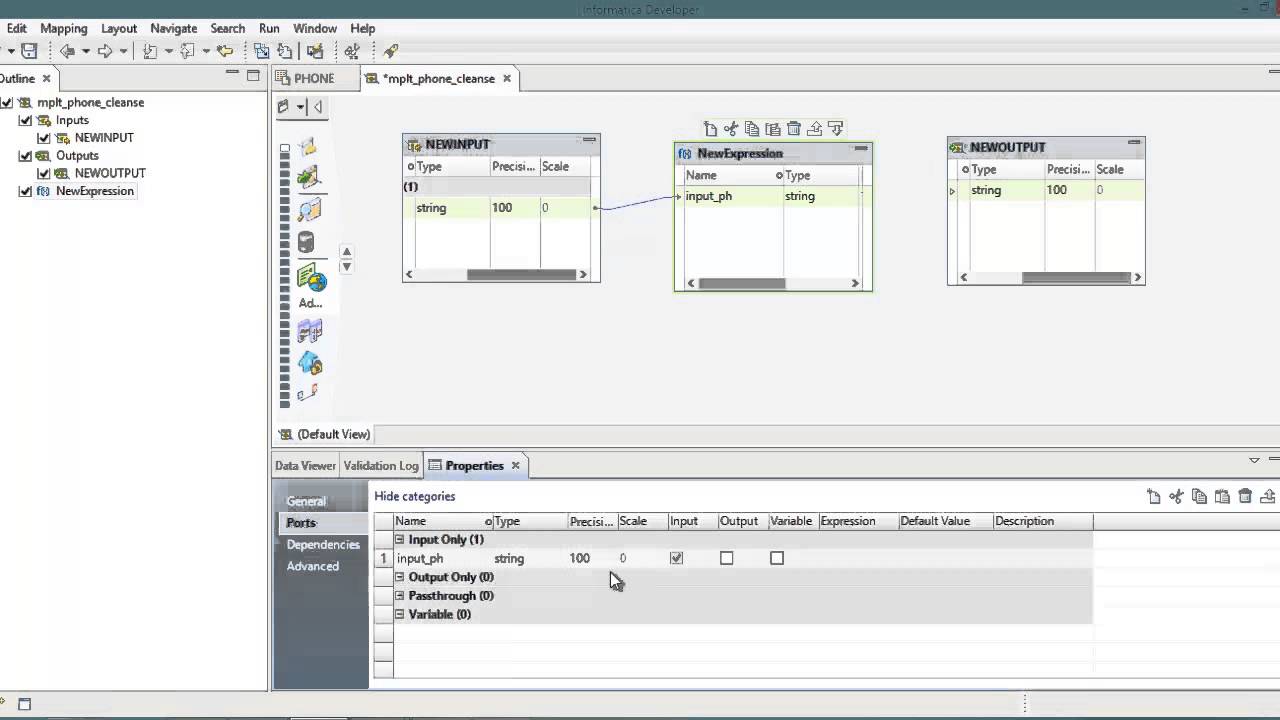Collapse the Variable (0) group
The image size is (1280, 720).
400,614
